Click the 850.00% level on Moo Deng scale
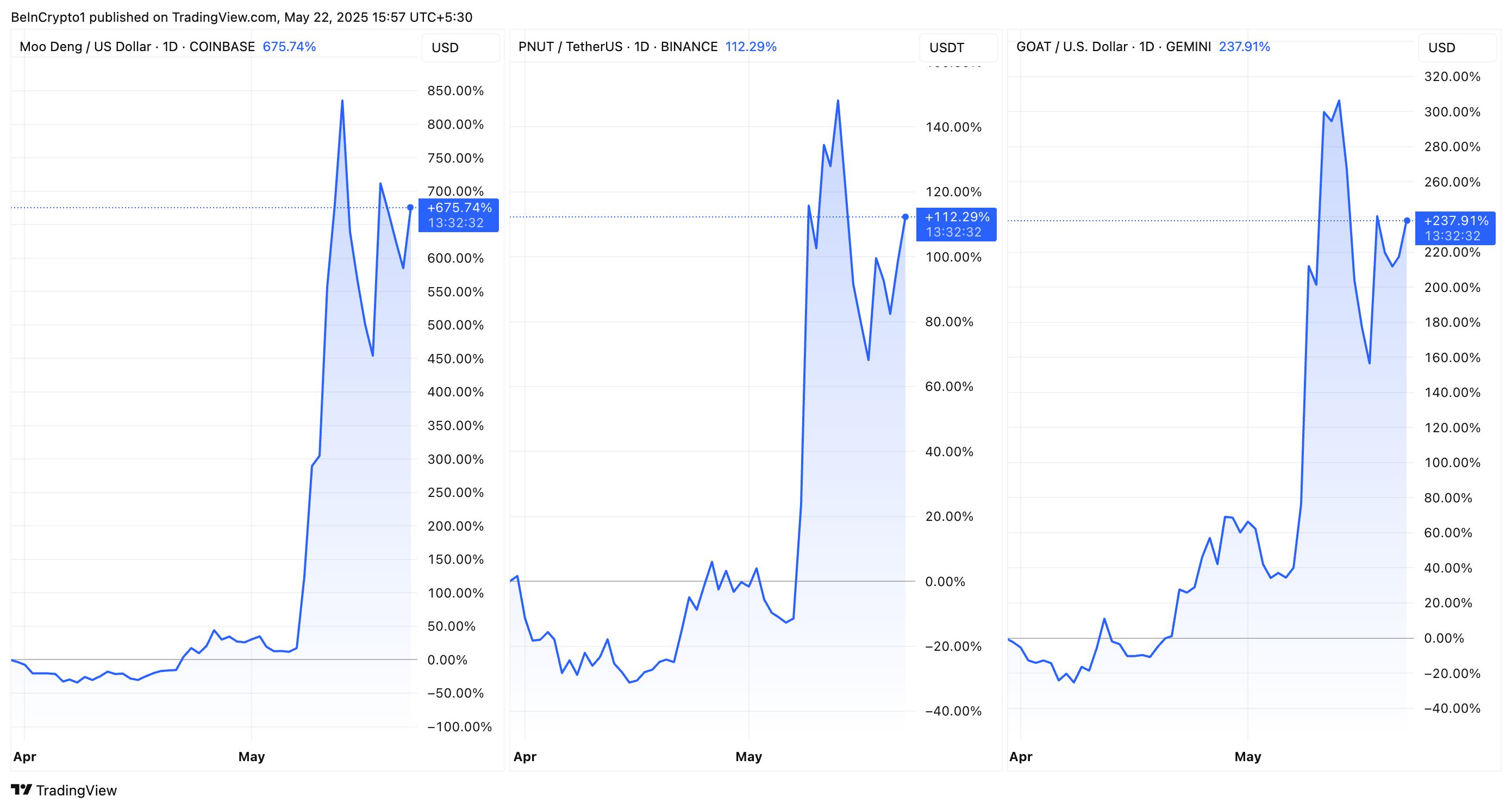This screenshot has height=809, width=1512. coord(455,91)
